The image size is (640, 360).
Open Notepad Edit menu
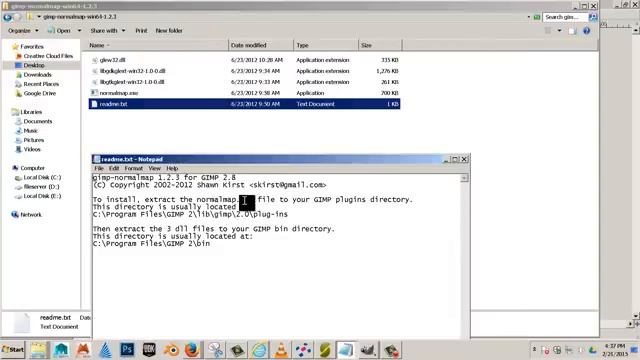(114, 169)
